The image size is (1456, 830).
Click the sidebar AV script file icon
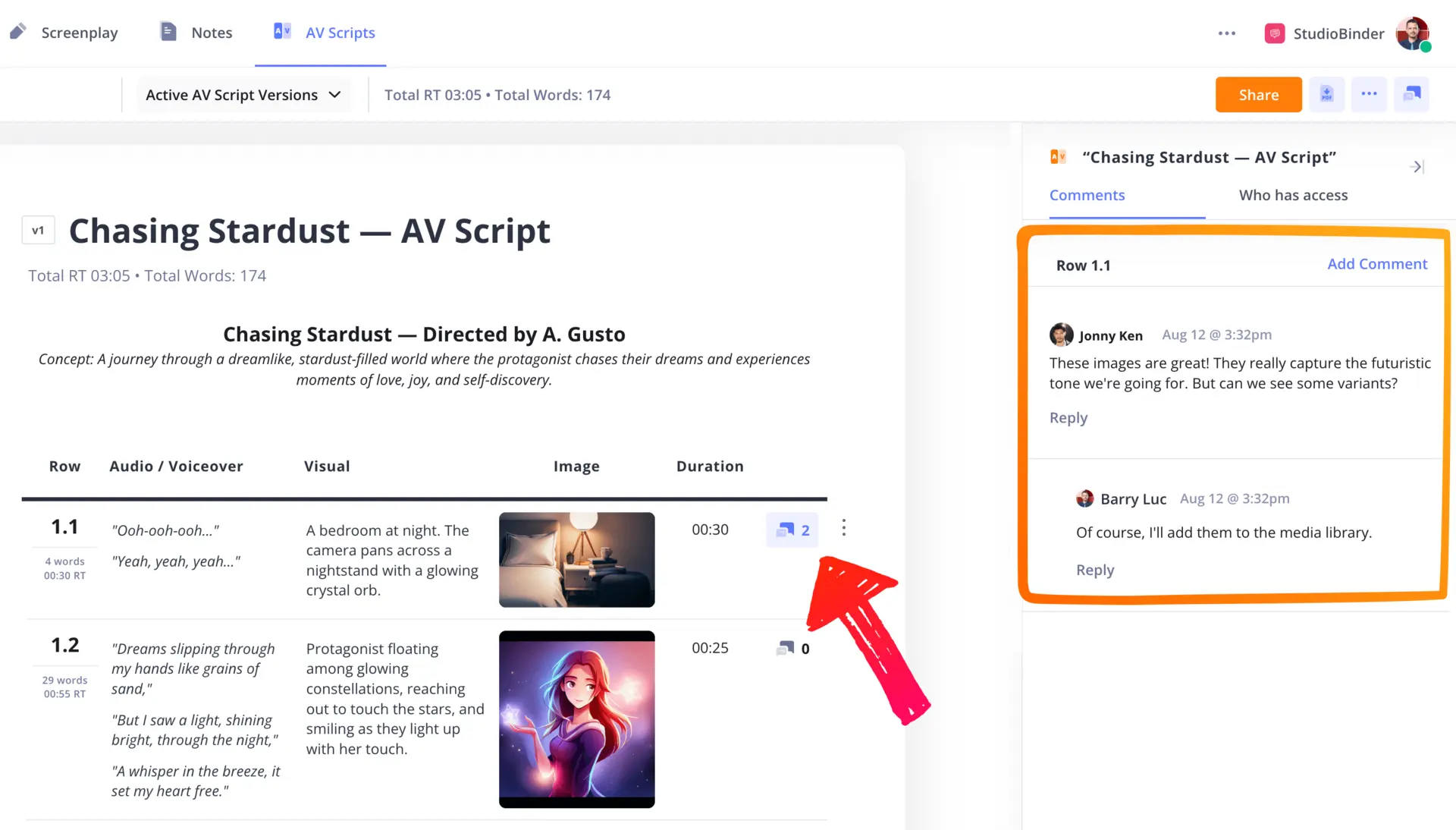(x=1058, y=156)
